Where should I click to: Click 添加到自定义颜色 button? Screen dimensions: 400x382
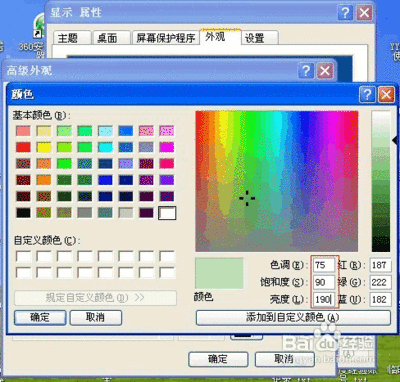tap(293, 318)
